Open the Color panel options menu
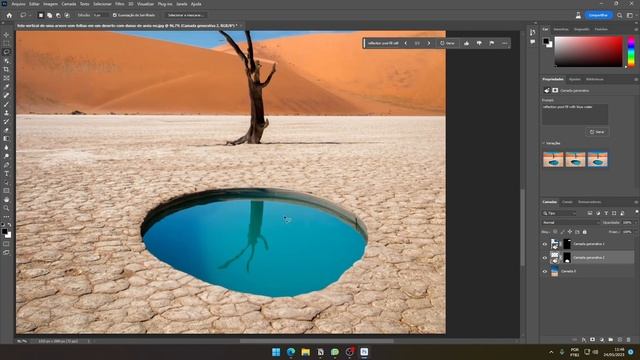This screenshot has height=360, width=640. click(636, 29)
